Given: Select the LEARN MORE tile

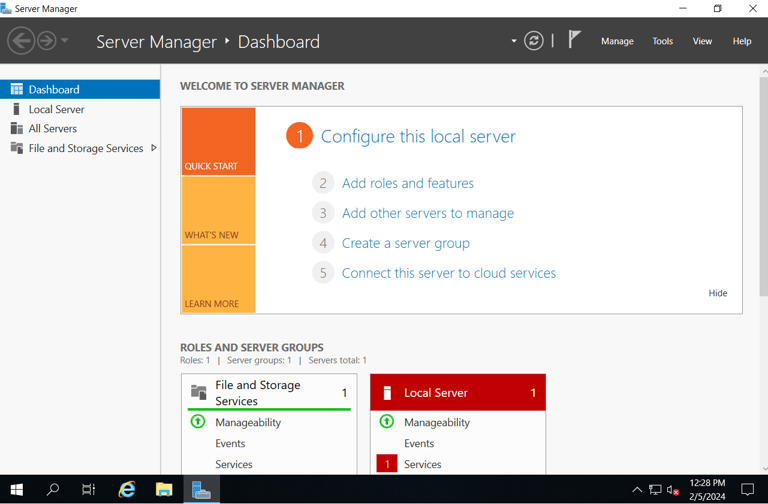Looking at the screenshot, I should [x=218, y=279].
